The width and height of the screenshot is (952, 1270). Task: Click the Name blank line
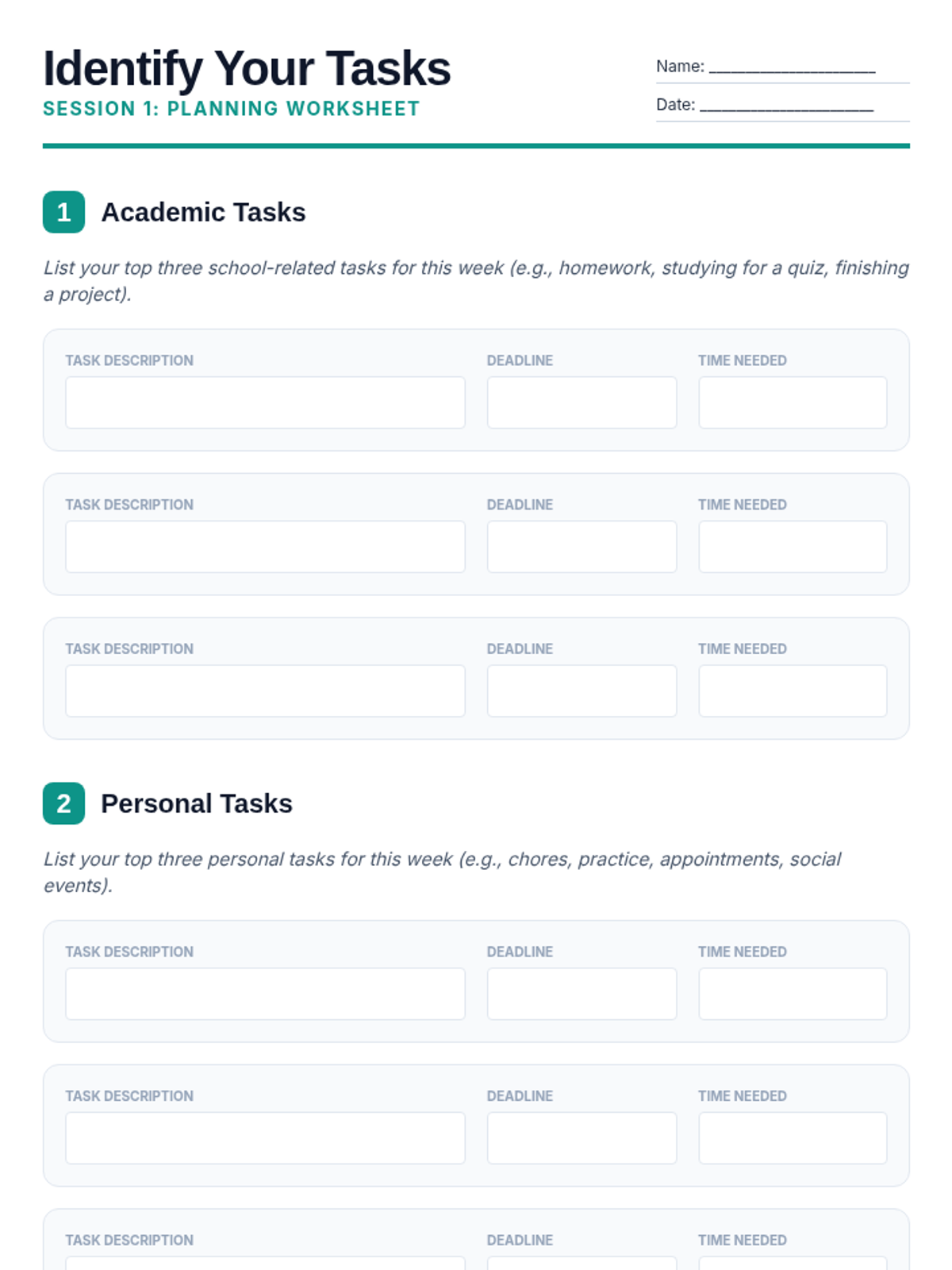click(792, 67)
